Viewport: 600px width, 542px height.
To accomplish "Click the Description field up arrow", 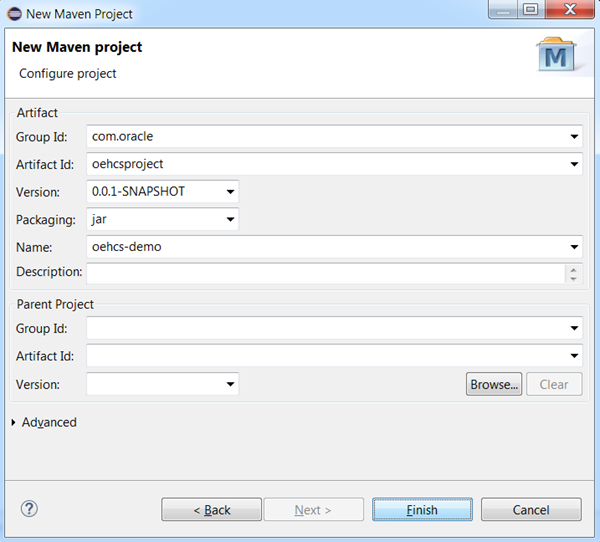I will click(x=573, y=269).
